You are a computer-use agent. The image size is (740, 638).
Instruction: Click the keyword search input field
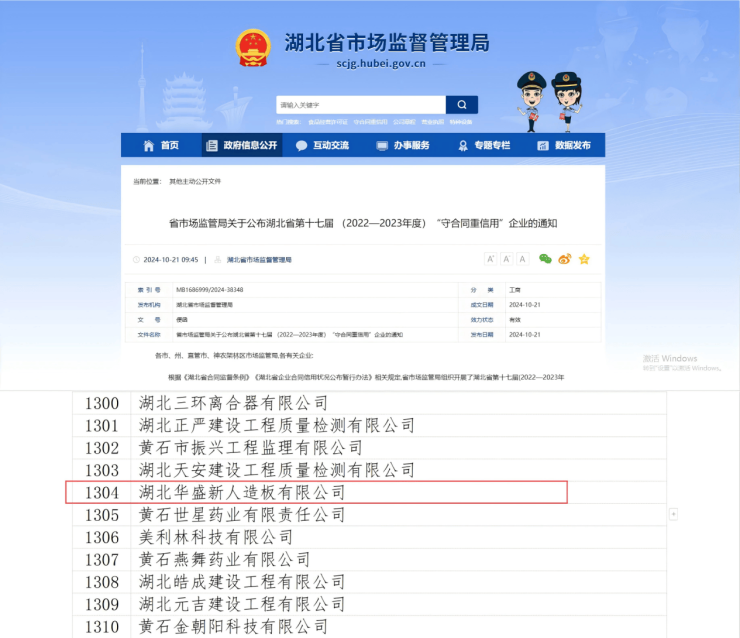361,105
